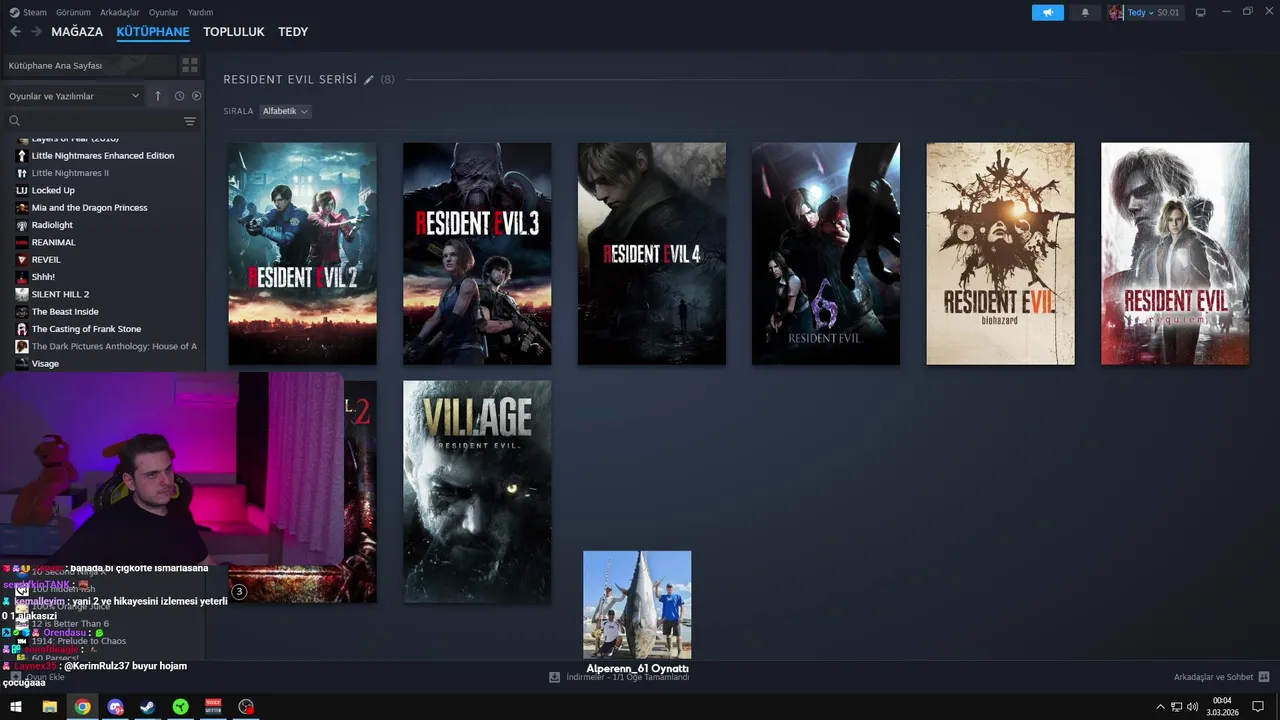Screen dimensions: 1280x720
Task: Open the Yardım menu
Action: [200, 12]
